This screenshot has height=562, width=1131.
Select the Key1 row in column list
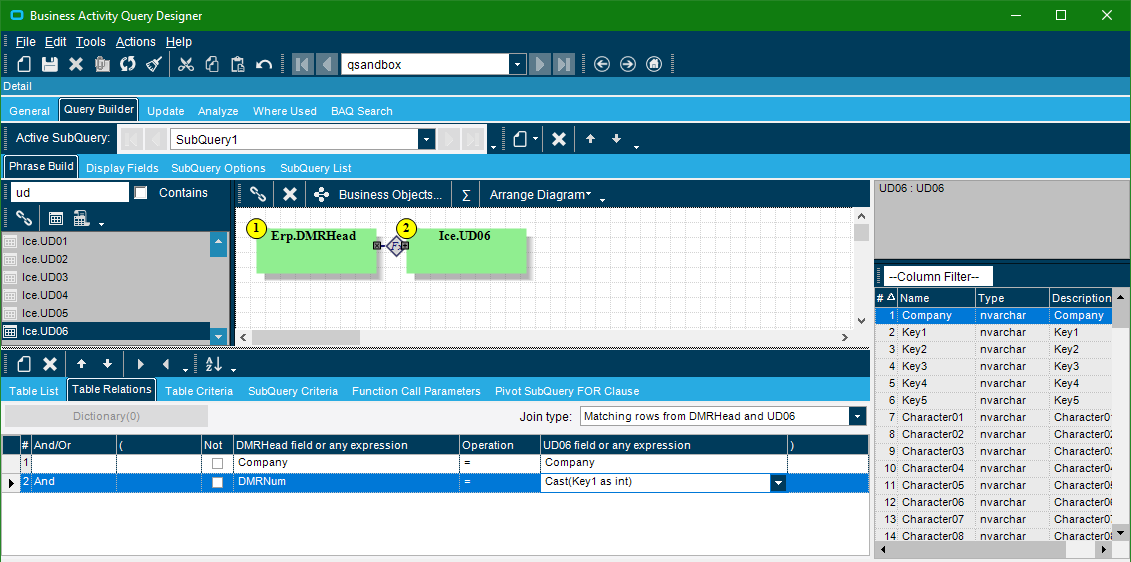pos(993,333)
